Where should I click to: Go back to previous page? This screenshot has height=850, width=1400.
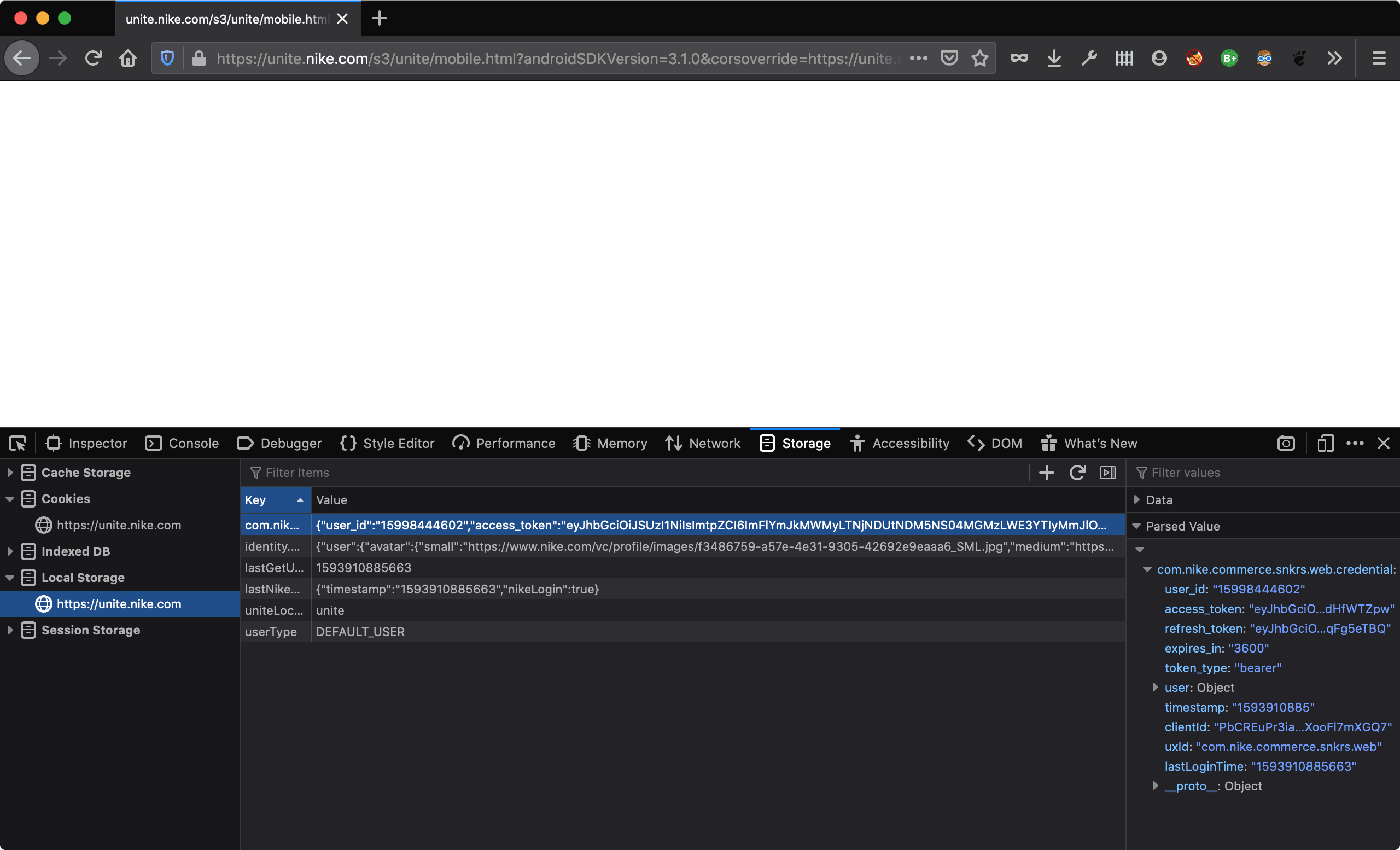22,58
